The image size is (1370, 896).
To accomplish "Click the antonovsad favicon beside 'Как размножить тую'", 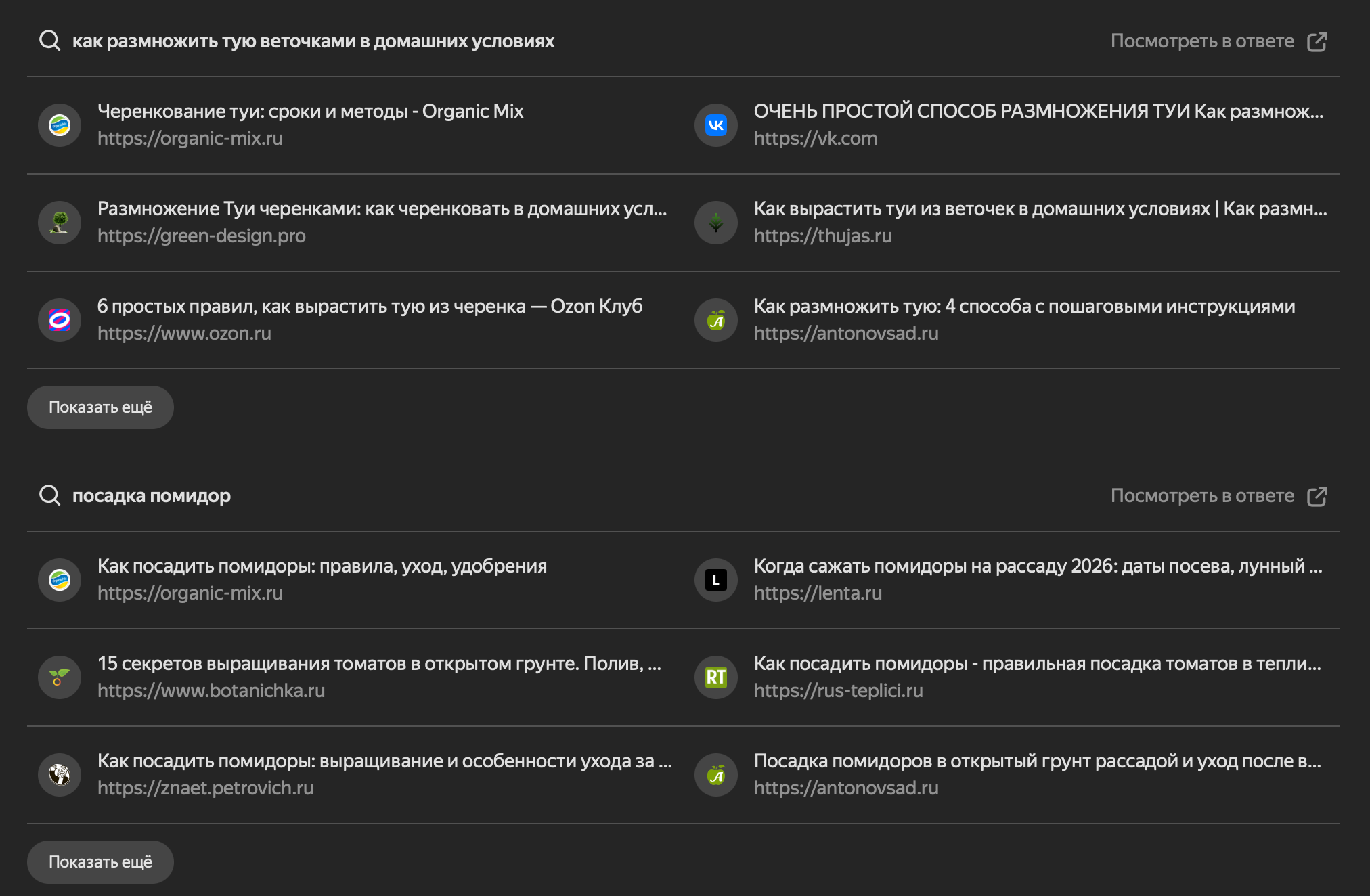I will 716,320.
